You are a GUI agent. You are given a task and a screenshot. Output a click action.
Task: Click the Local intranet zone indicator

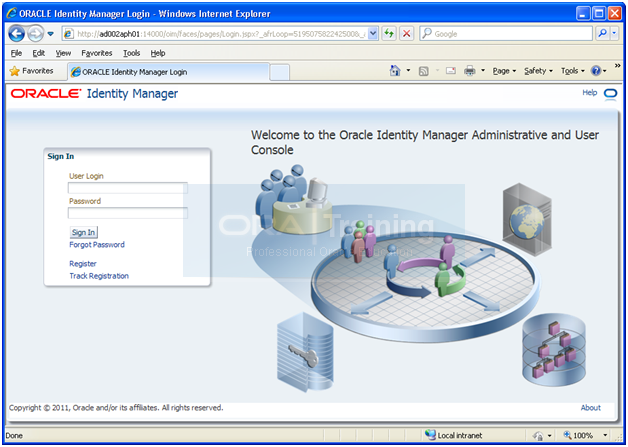pyautogui.click(x=453, y=435)
